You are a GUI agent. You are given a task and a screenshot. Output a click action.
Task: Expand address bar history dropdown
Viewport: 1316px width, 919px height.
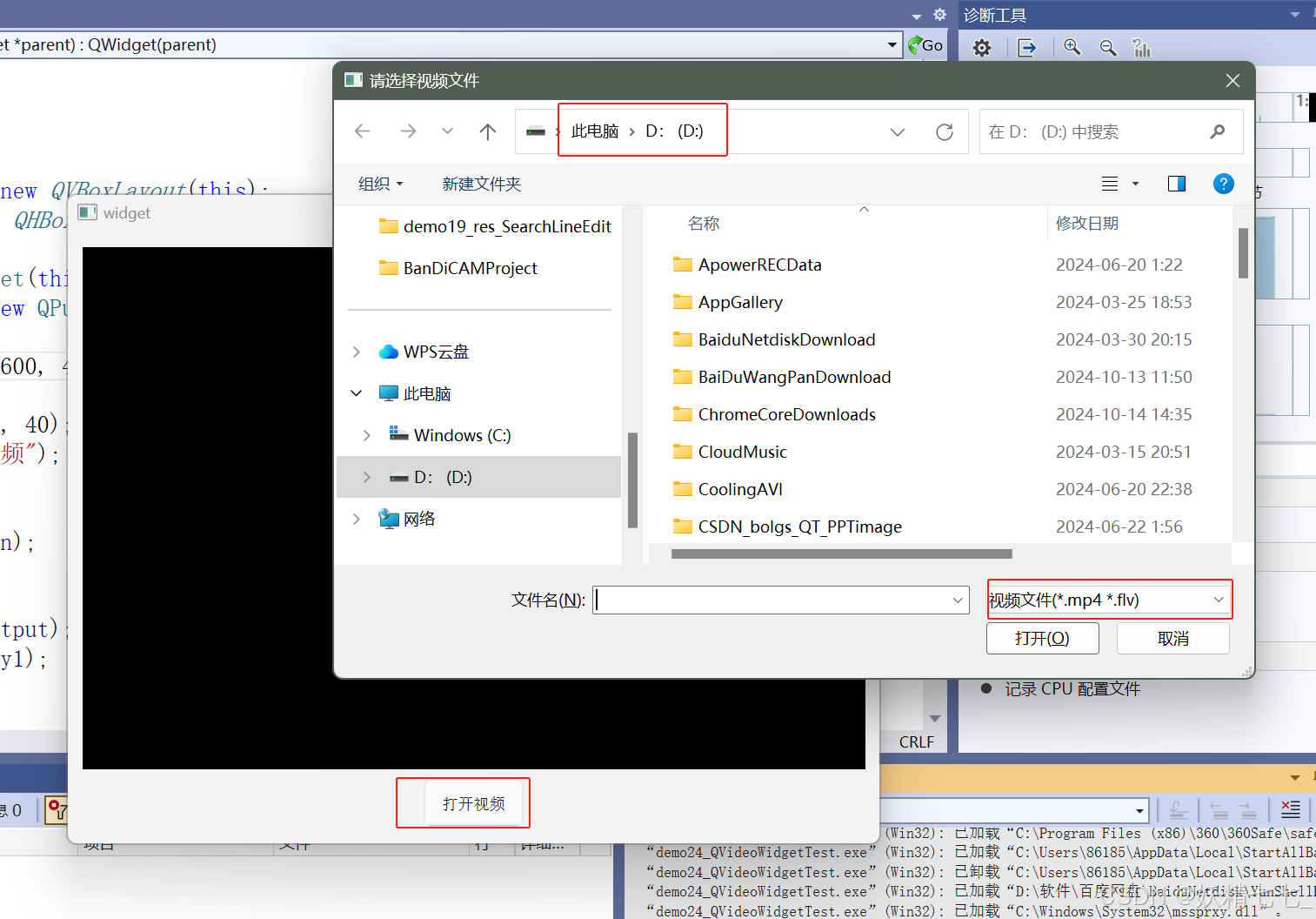898,132
